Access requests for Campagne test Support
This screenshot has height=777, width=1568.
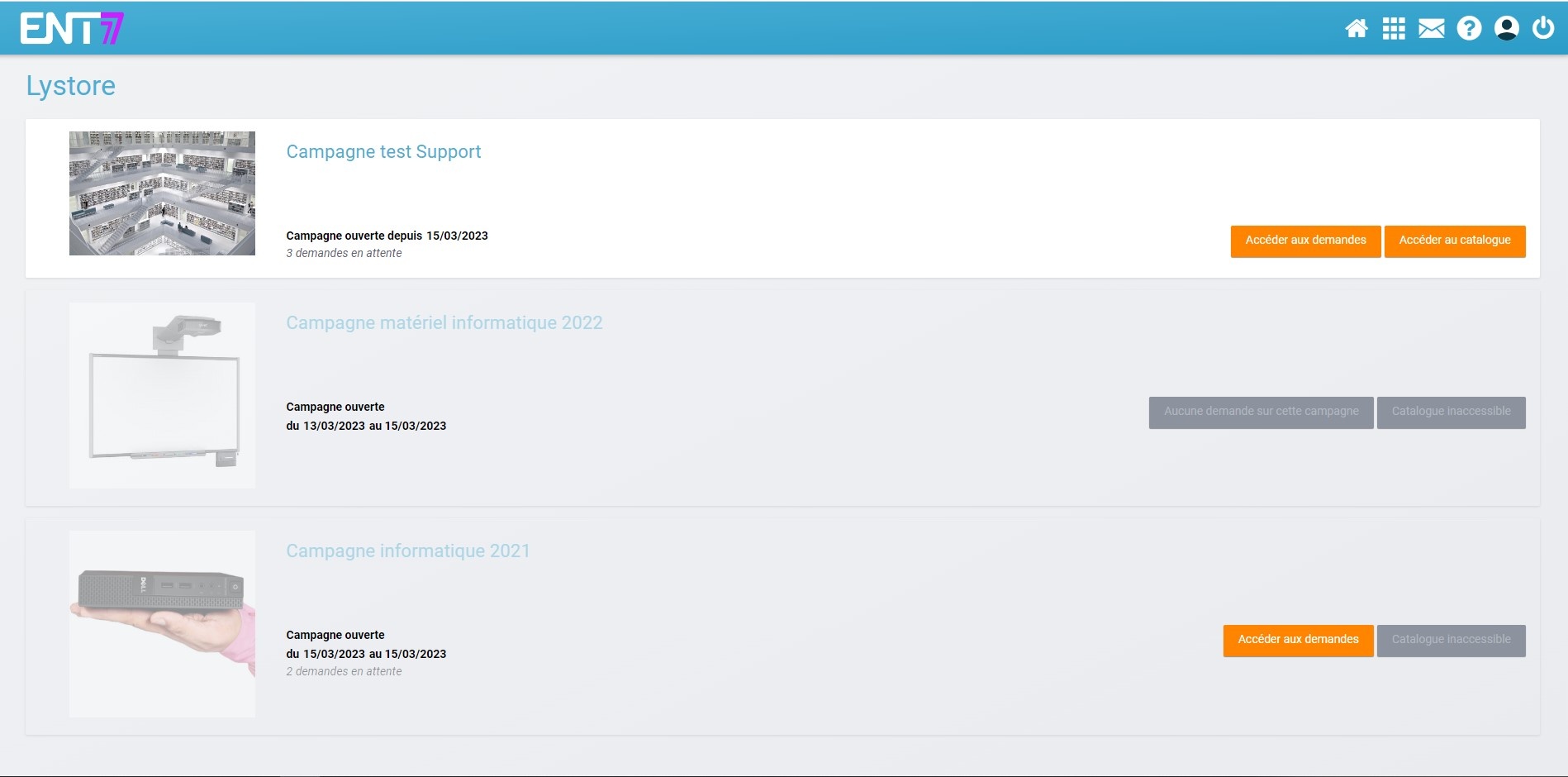1305,241
